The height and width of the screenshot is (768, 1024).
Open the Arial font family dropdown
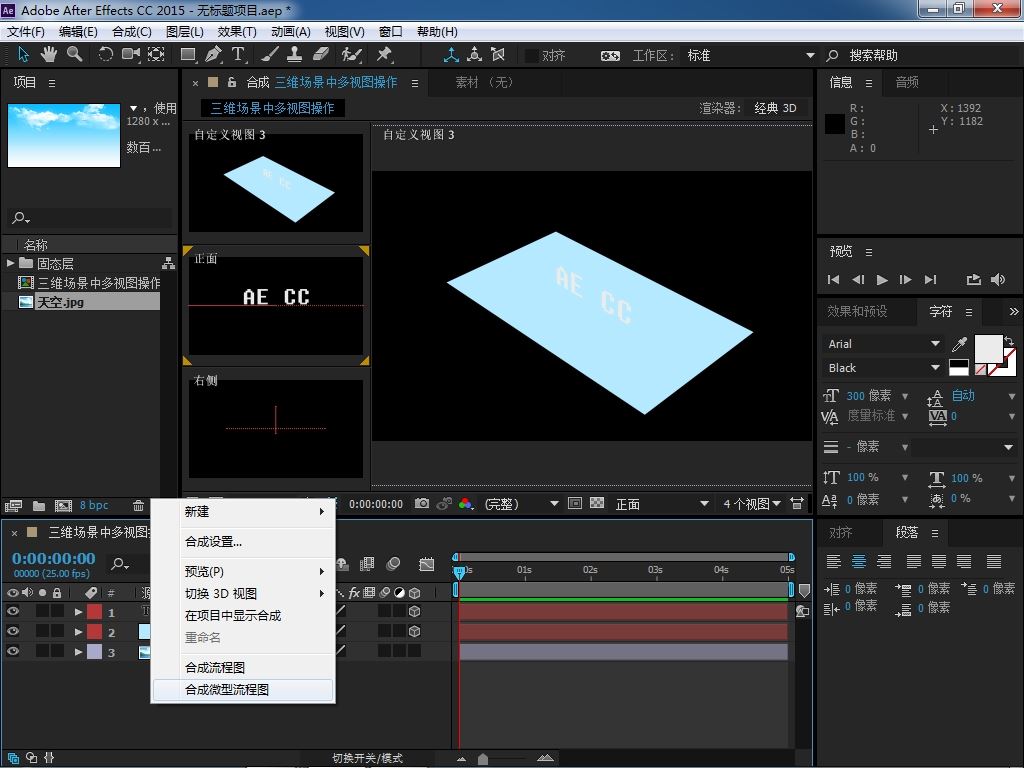pos(883,344)
